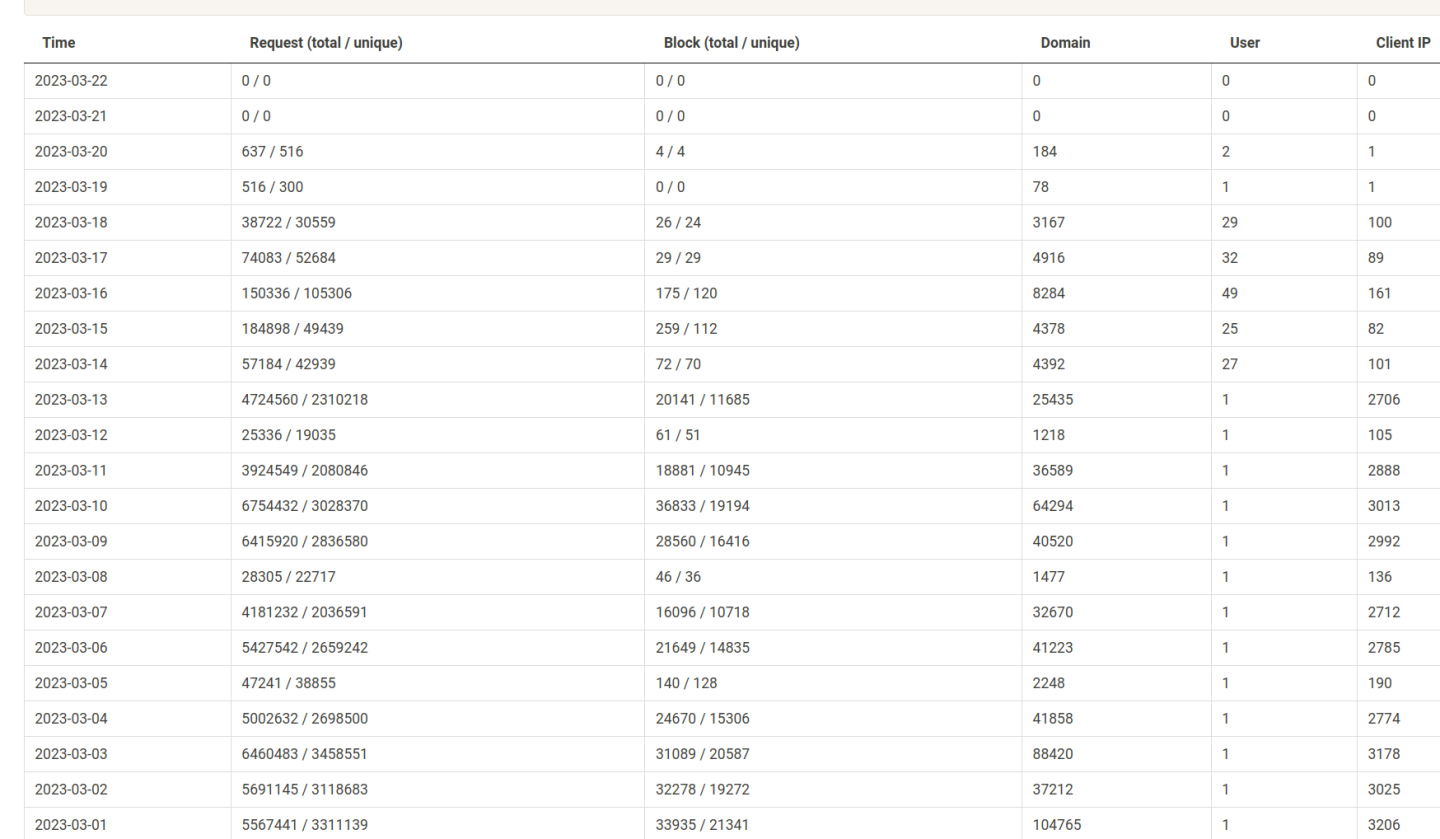
Task: Click the User column header
Action: click(1244, 43)
